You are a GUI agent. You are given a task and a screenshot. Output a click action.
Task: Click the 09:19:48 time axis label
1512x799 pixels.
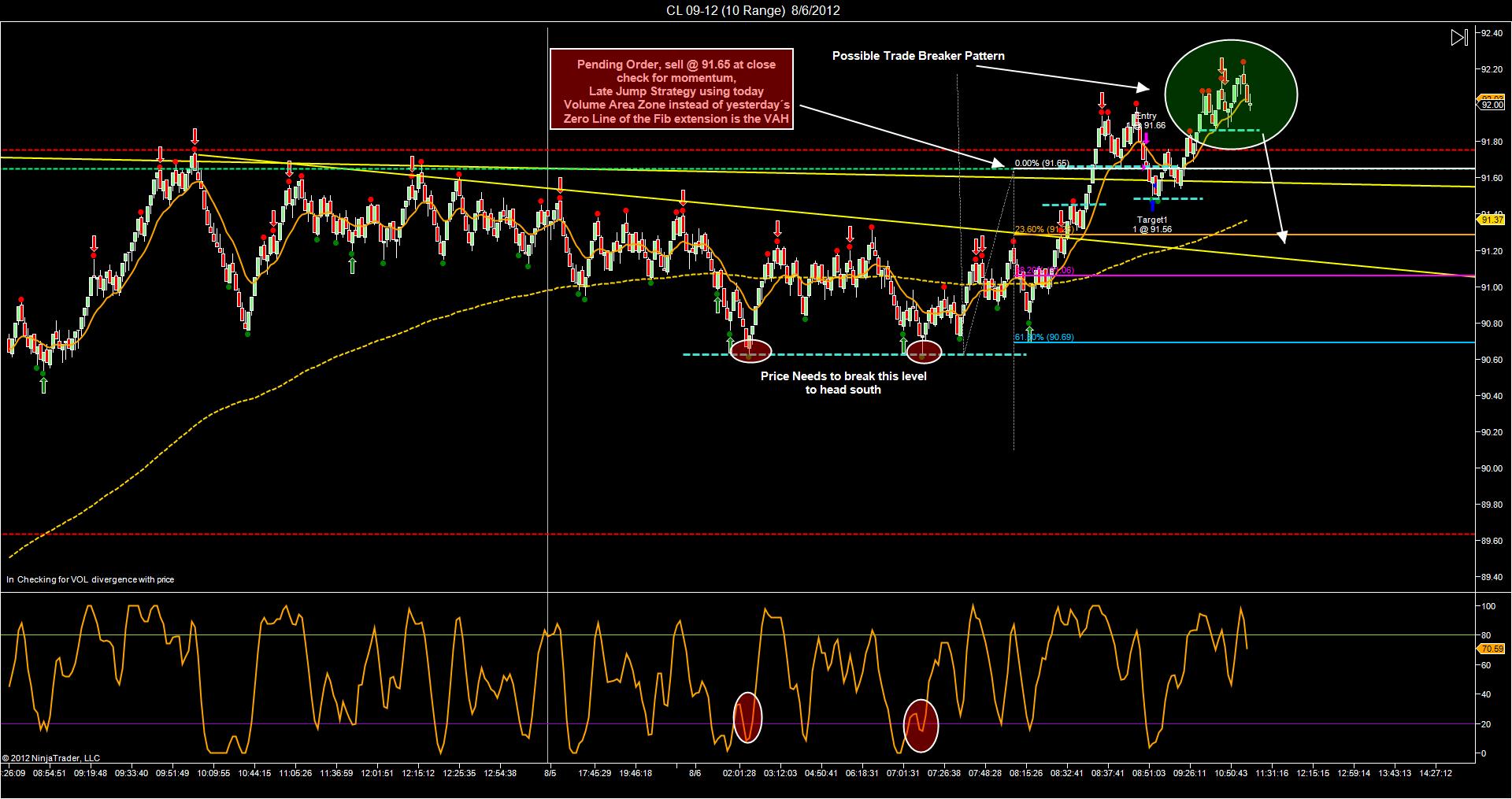click(x=91, y=773)
